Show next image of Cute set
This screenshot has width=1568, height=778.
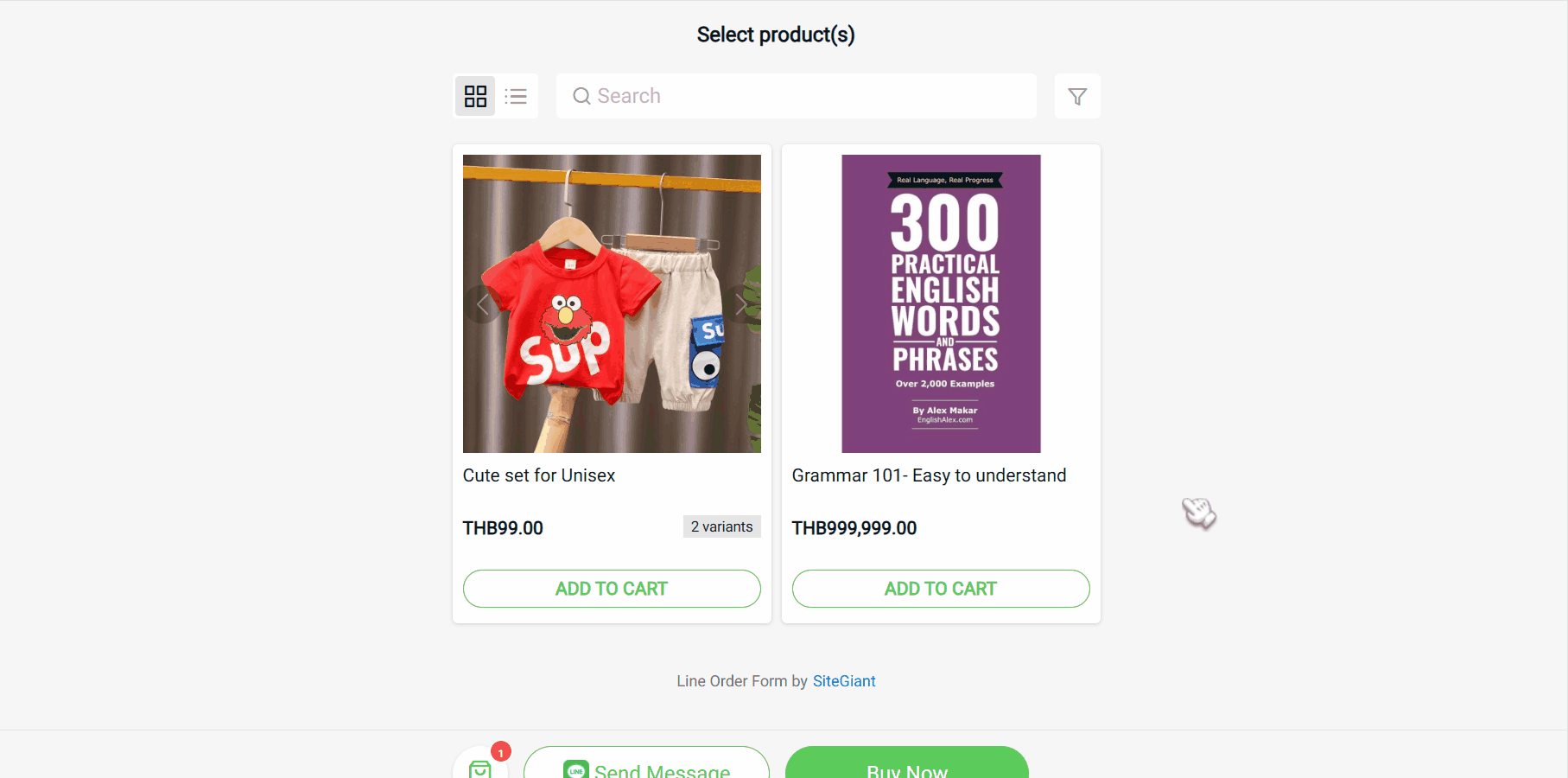pyautogui.click(x=740, y=304)
